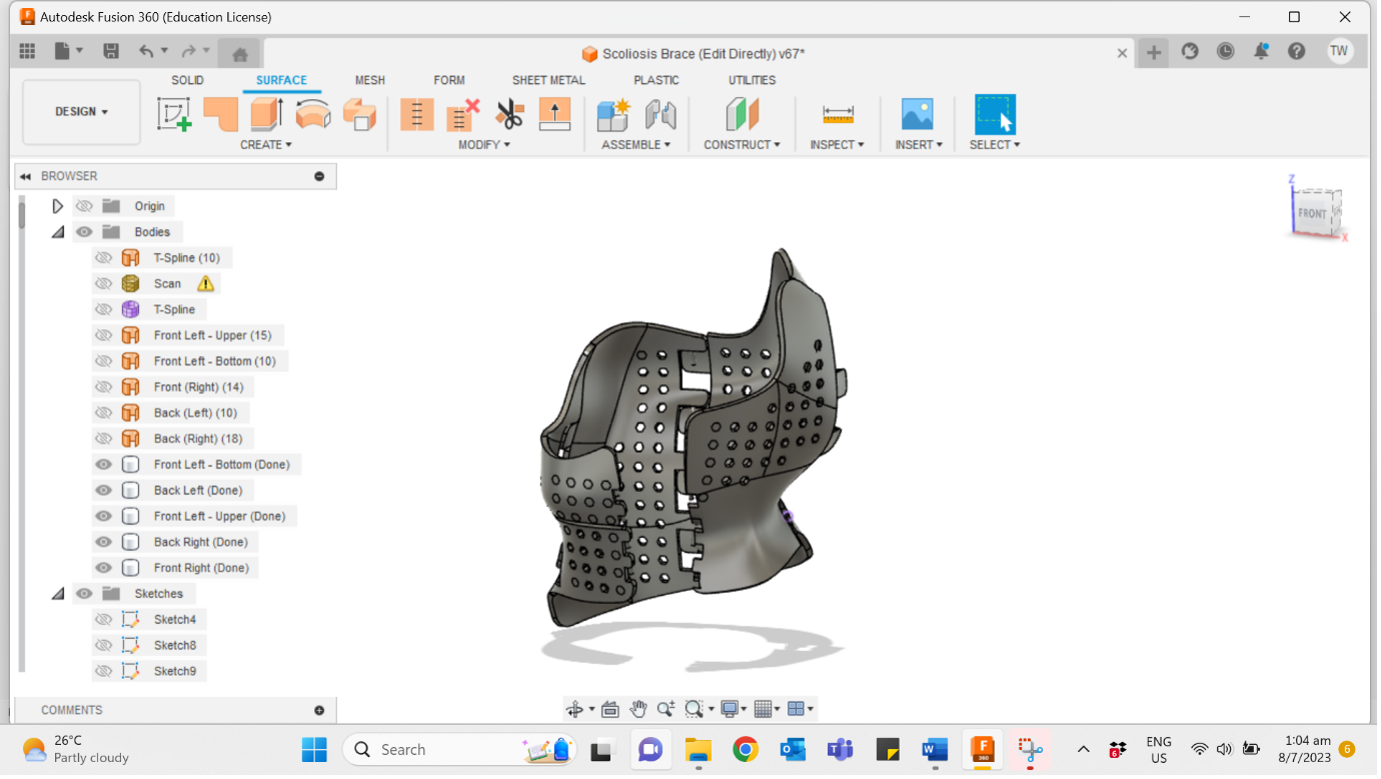Hide the Front Right (Done) body
This screenshot has height=779, width=1381.
tap(104, 567)
